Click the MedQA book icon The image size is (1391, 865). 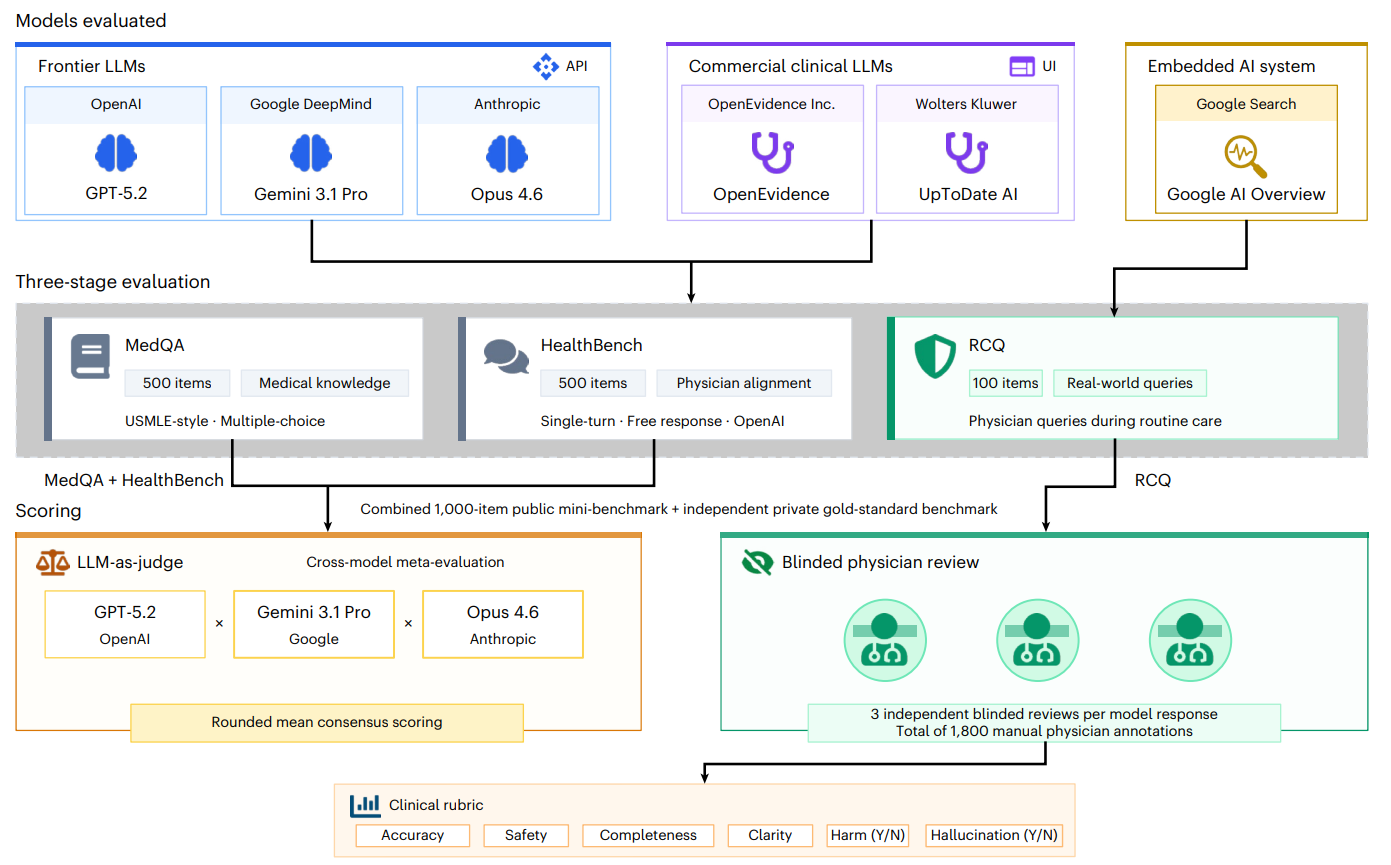point(90,357)
